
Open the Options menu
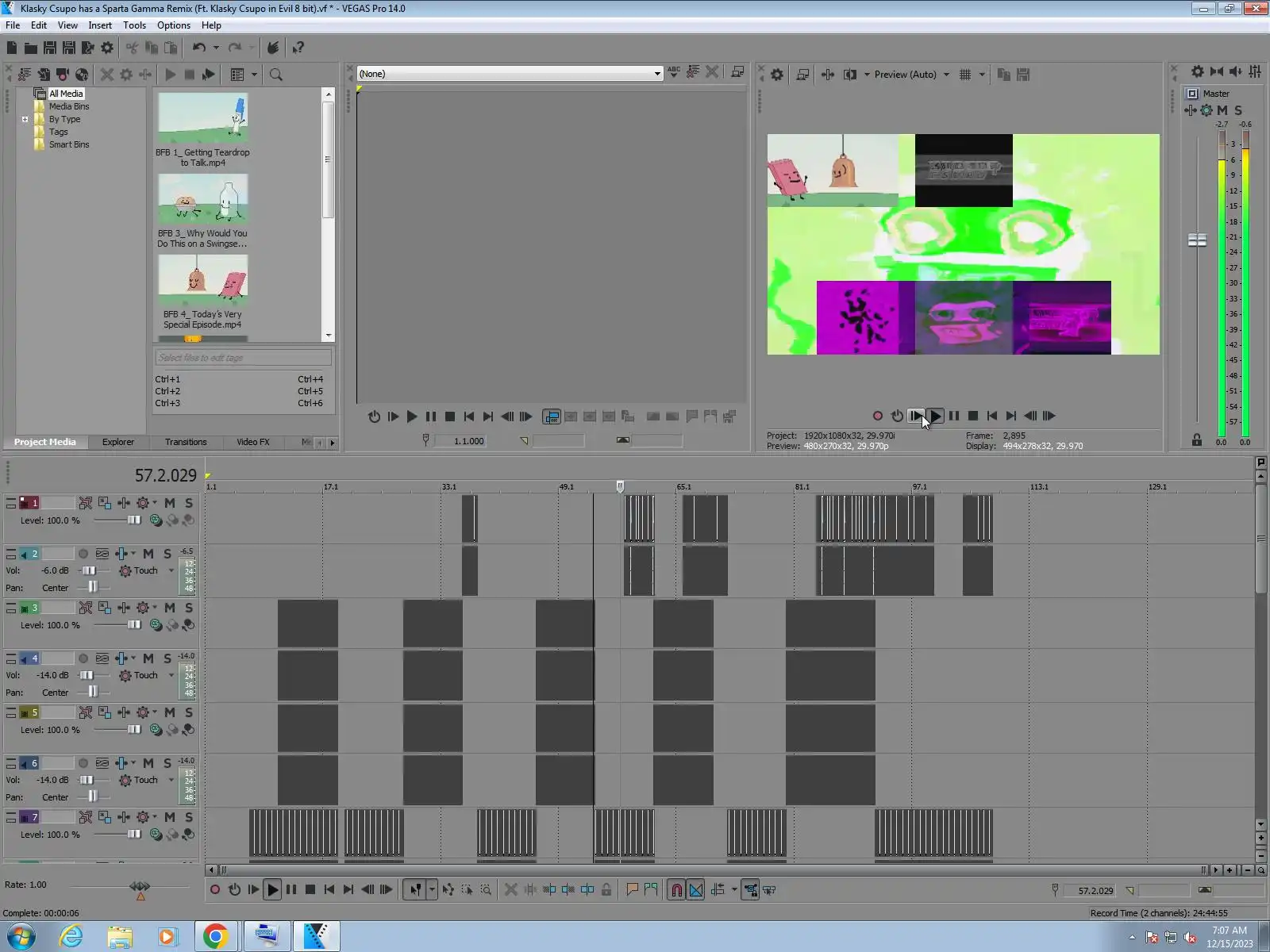[174, 25]
